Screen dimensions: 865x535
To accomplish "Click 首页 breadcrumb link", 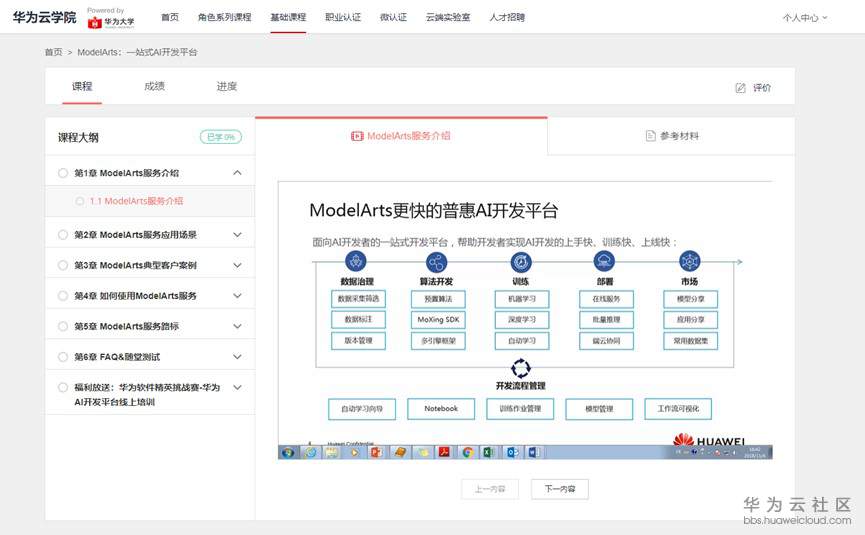I will [x=54, y=52].
